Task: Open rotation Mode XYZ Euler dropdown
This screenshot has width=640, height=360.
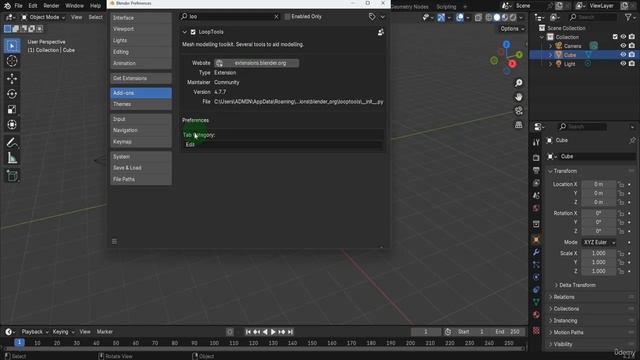Action: click(x=599, y=242)
